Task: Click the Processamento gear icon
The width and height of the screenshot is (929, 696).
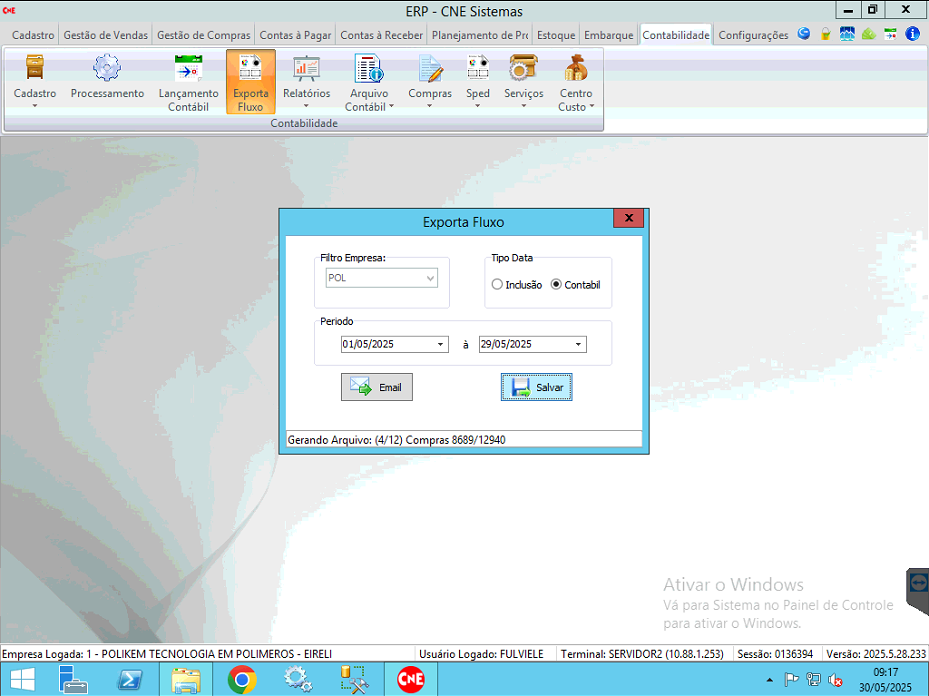Action: click(107, 70)
